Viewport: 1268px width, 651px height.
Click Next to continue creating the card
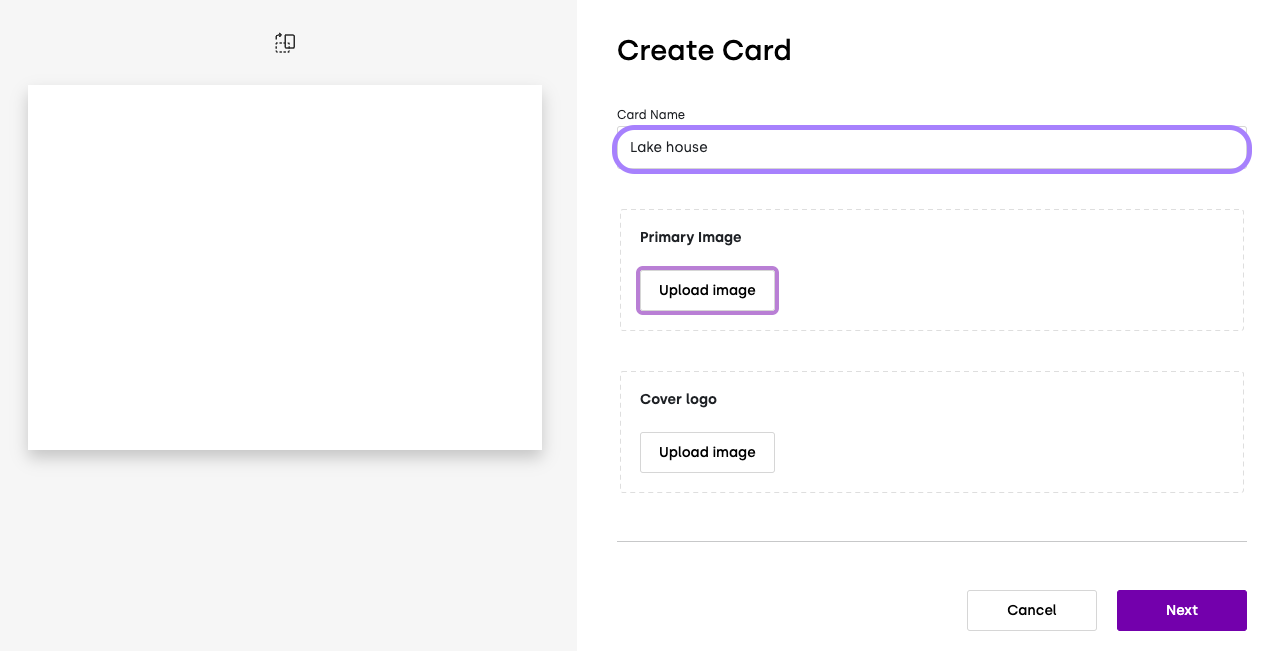1181,610
